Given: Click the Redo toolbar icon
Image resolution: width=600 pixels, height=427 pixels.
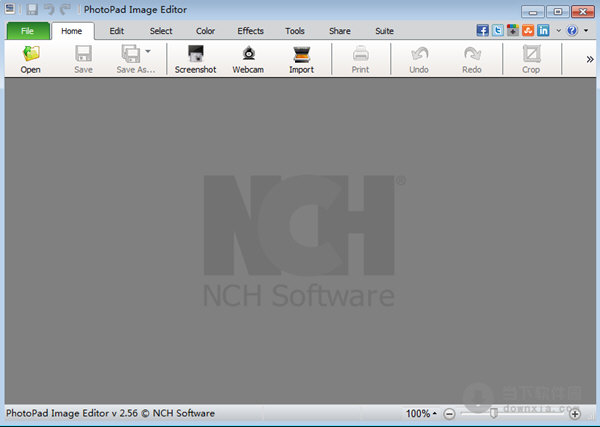Looking at the screenshot, I should tap(472, 54).
